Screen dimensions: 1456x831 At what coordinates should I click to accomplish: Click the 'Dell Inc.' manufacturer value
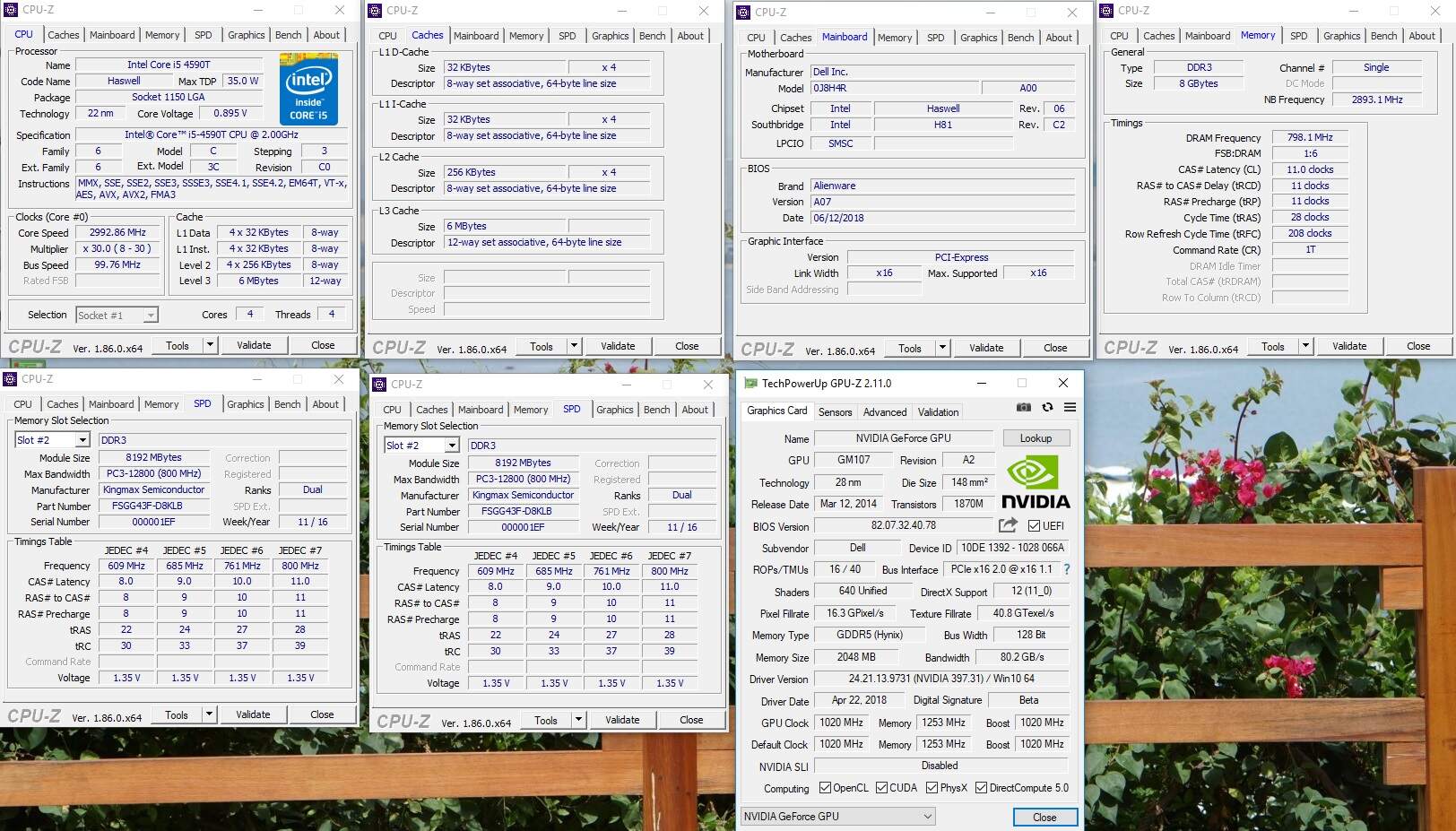[x=942, y=72]
